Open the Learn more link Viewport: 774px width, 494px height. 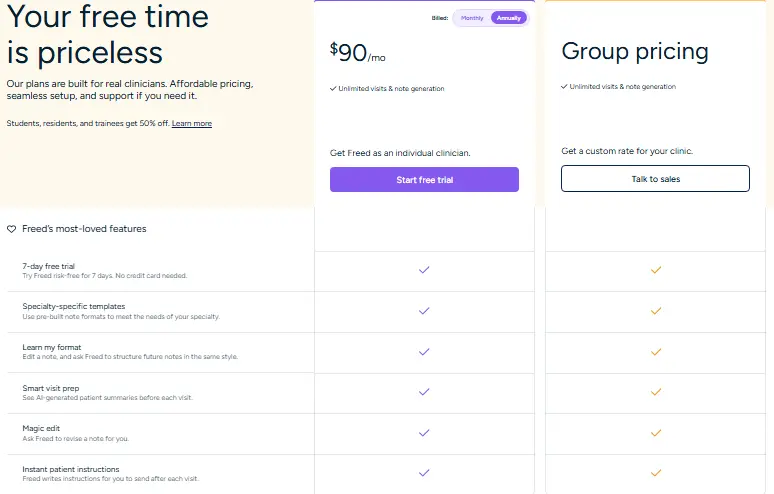point(191,124)
